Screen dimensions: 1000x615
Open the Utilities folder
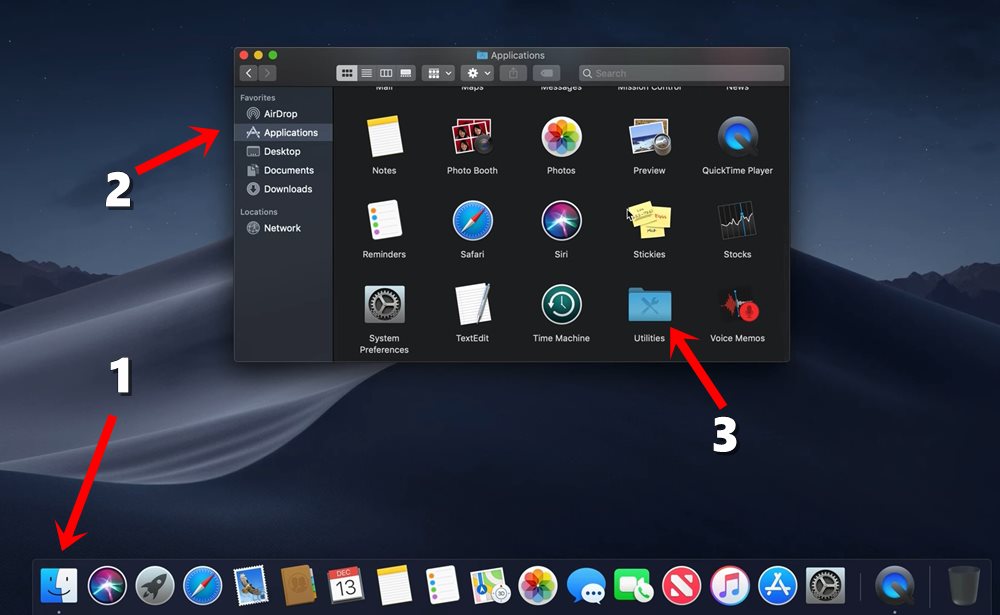649,304
